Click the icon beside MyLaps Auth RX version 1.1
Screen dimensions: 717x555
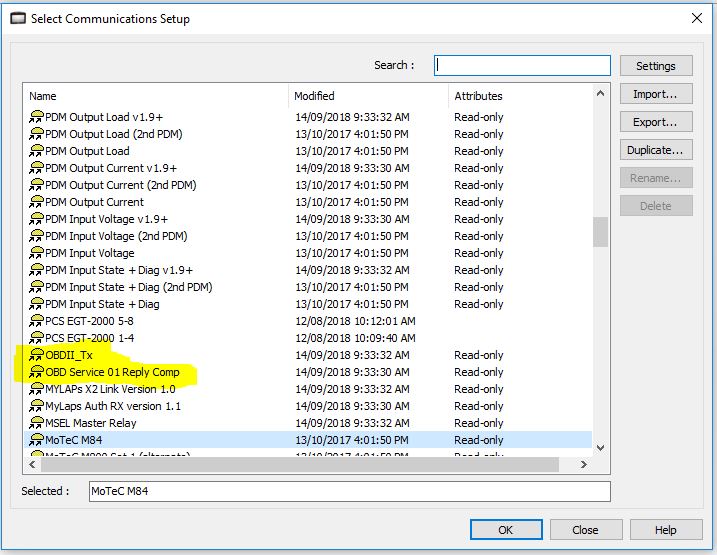[37, 406]
